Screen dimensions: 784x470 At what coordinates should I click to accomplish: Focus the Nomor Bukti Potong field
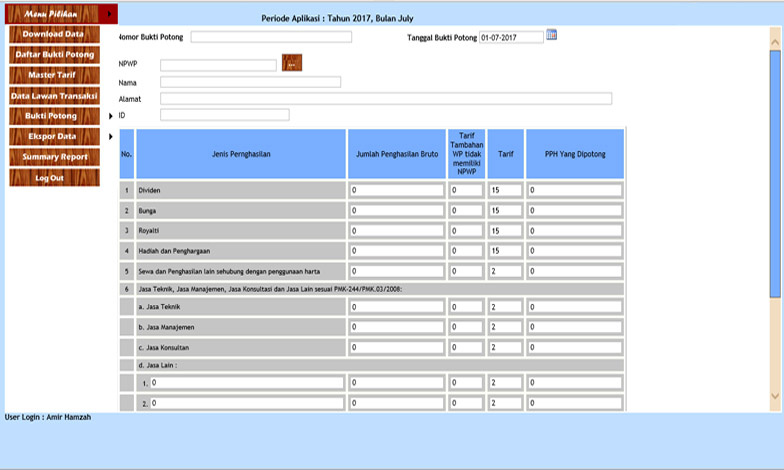click(271, 37)
